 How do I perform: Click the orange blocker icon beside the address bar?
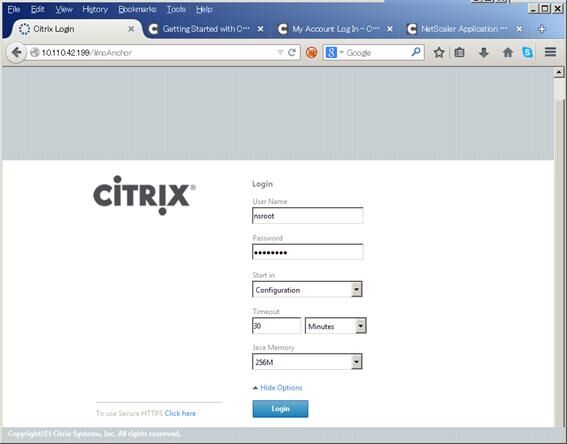coord(311,53)
